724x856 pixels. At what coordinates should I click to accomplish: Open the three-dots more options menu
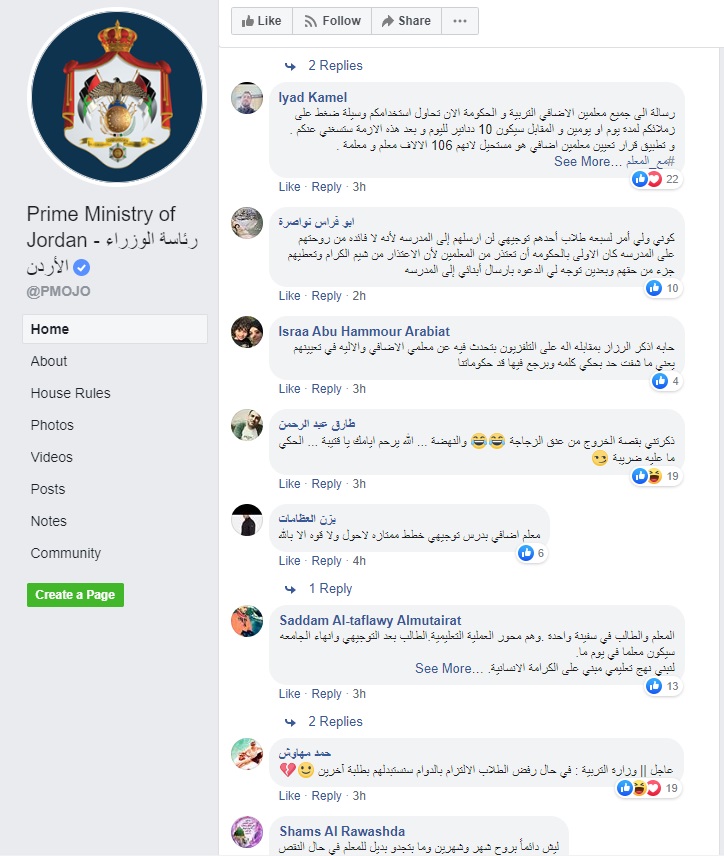click(460, 21)
